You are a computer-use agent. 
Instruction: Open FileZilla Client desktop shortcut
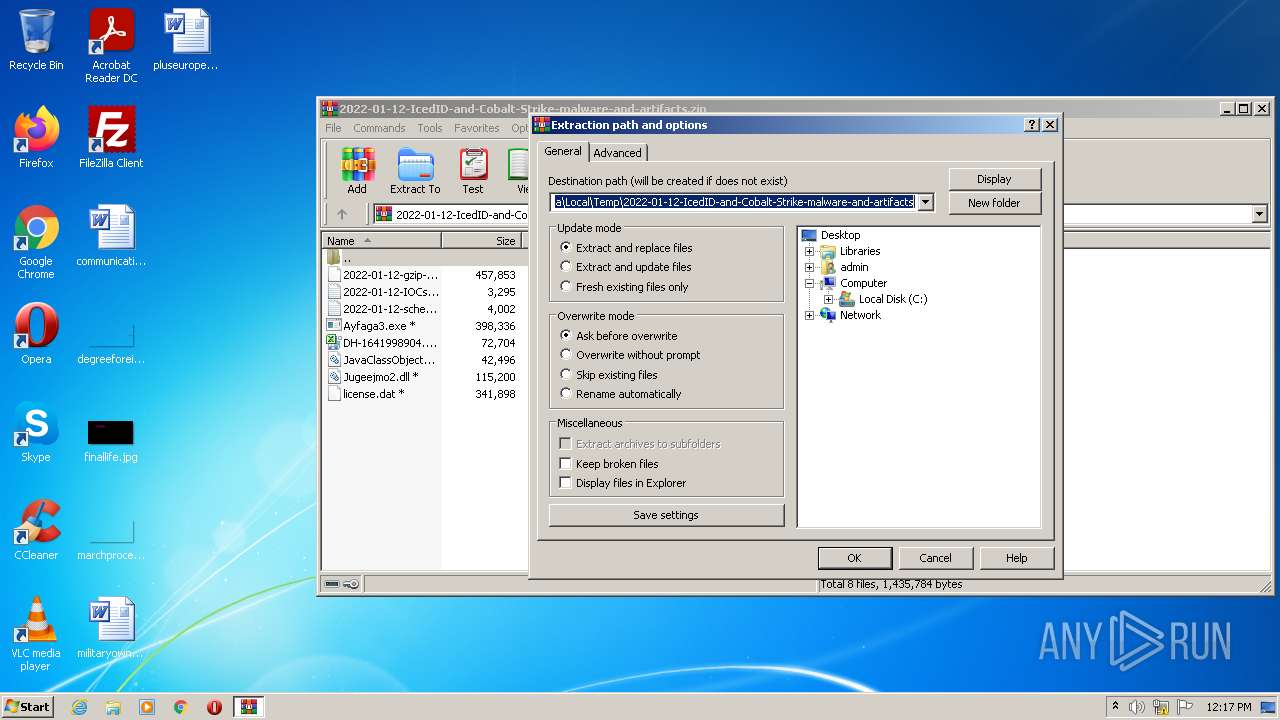click(x=111, y=138)
